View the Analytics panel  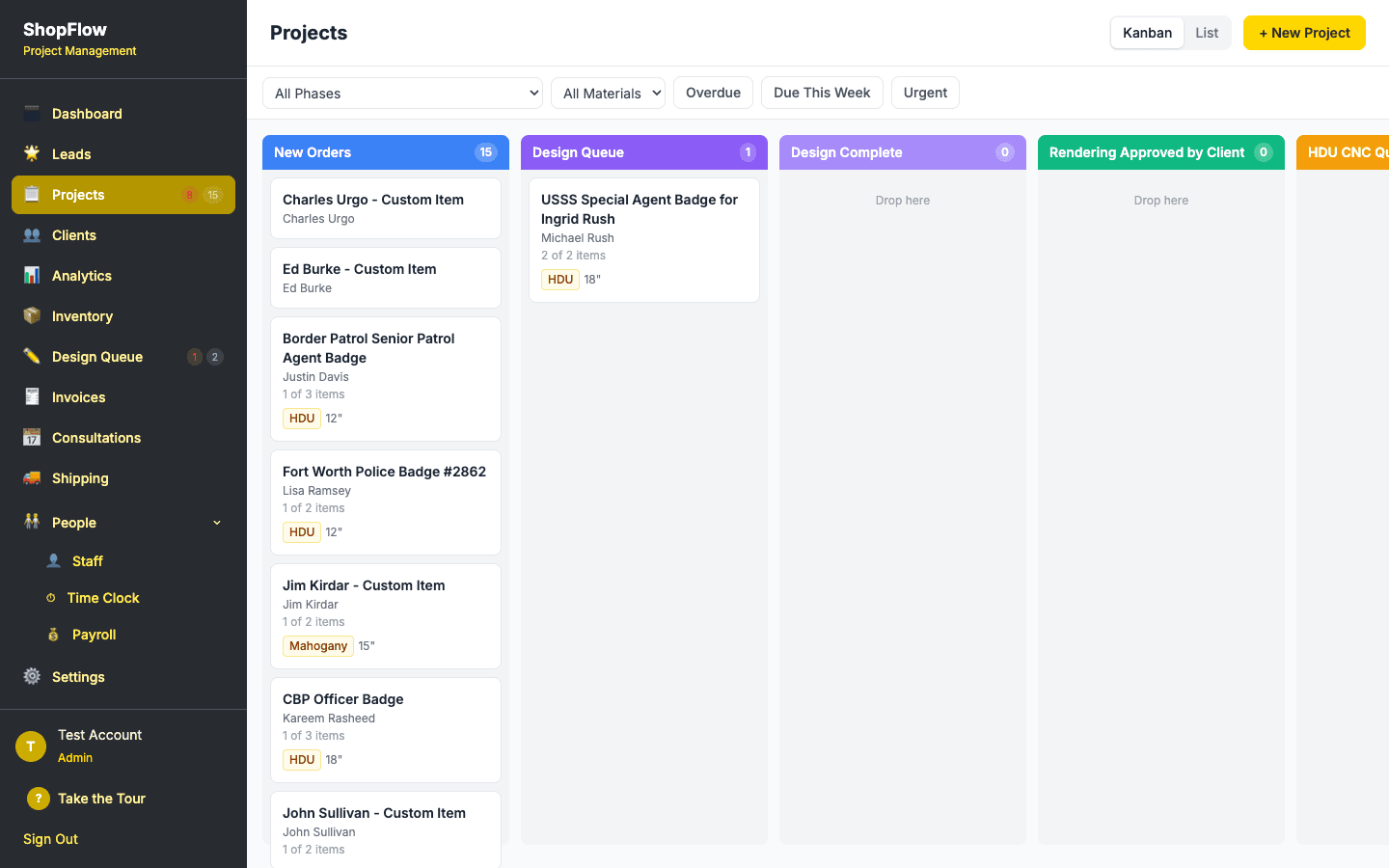81,276
